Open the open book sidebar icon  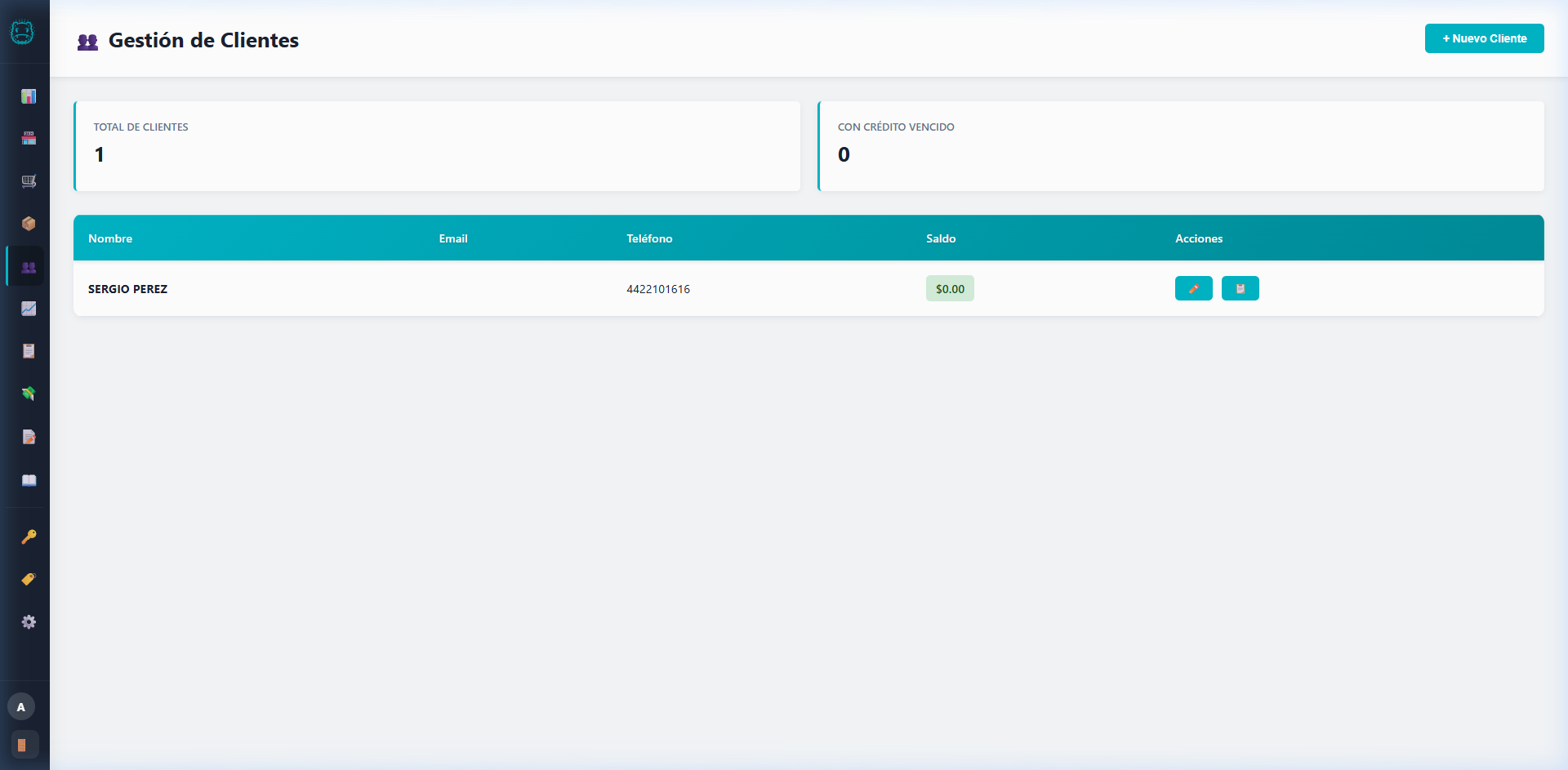29,480
